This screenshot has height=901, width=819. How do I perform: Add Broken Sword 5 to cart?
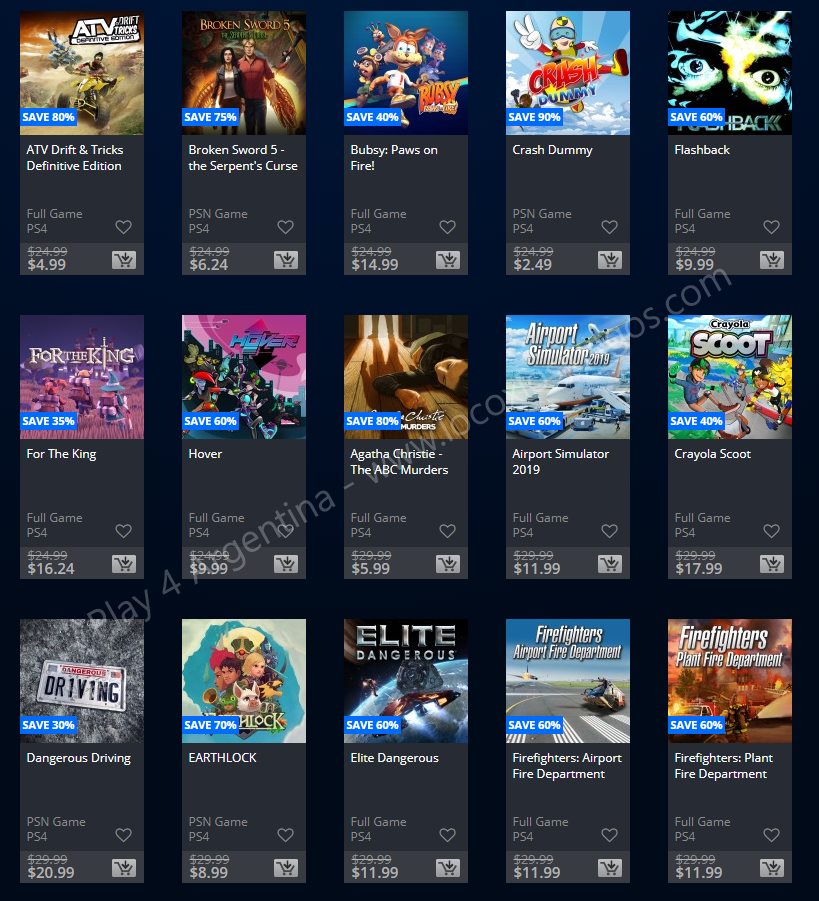click(286, 260)
